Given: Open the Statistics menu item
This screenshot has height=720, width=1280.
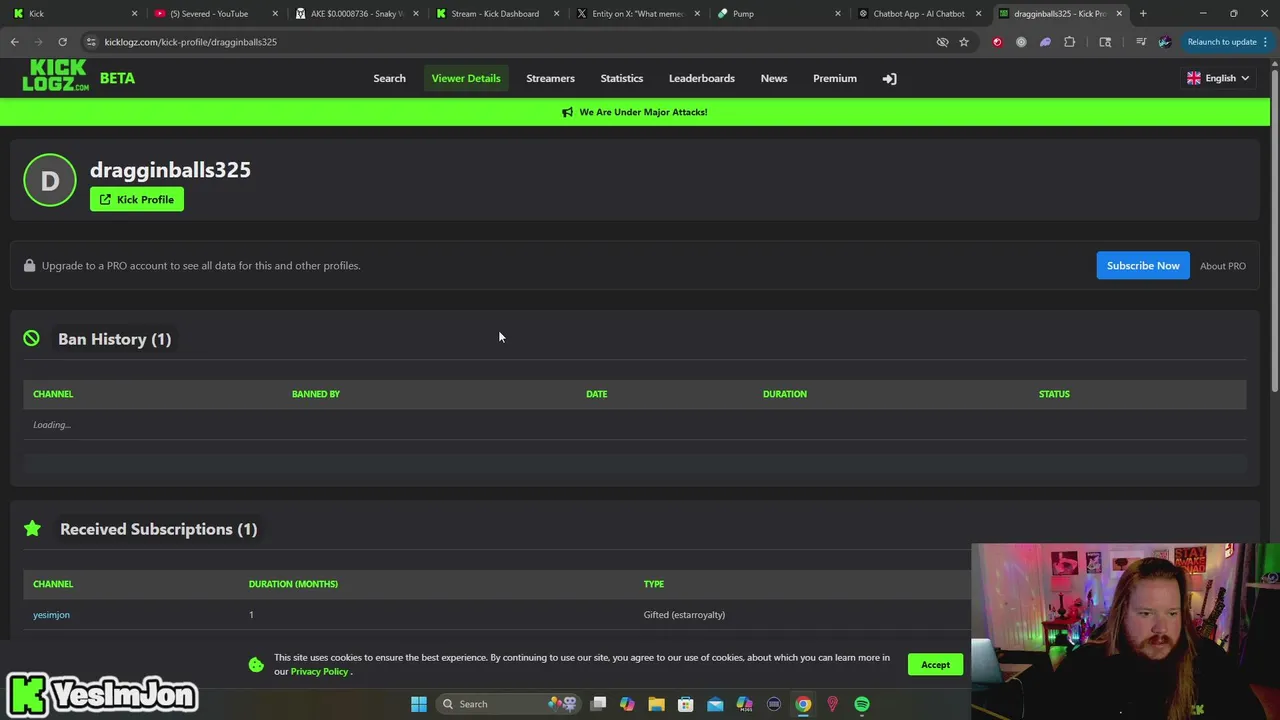Looking at the screenshot, I should tap(621, 78).
